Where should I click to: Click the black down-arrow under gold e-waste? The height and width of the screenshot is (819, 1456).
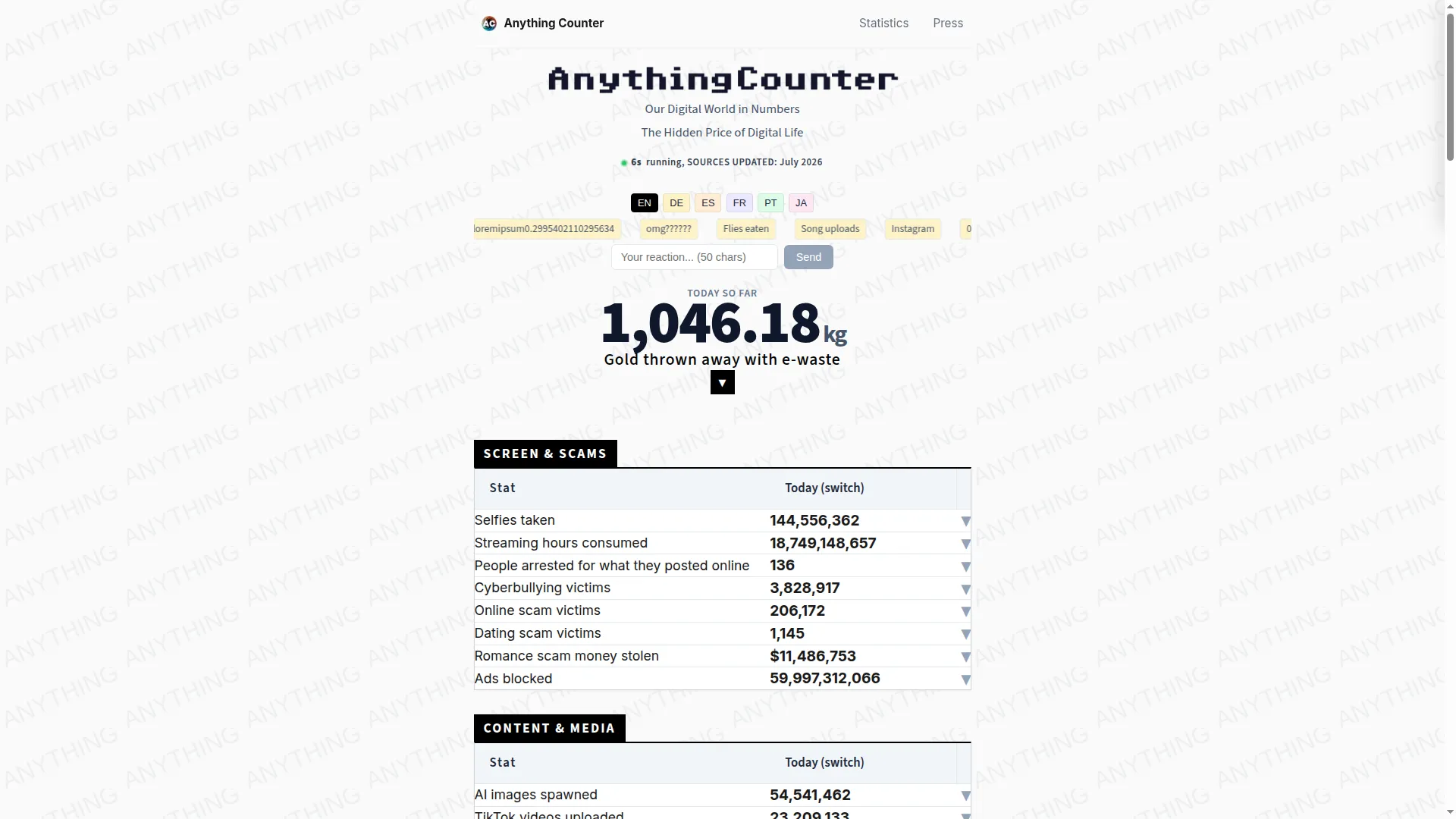pos(722,382)
